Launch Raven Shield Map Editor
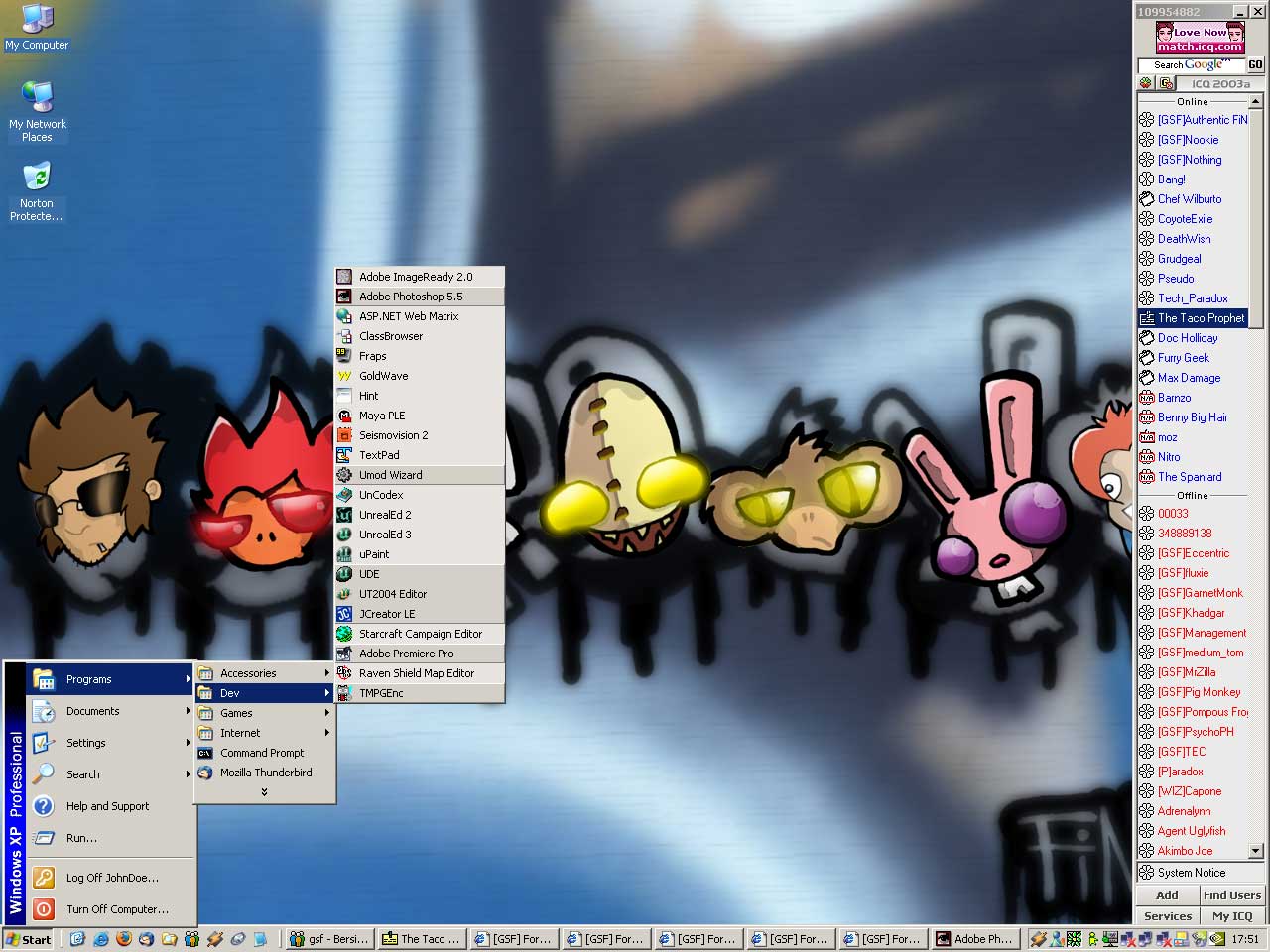The image size is (1270, 952). tap(420, 673)
